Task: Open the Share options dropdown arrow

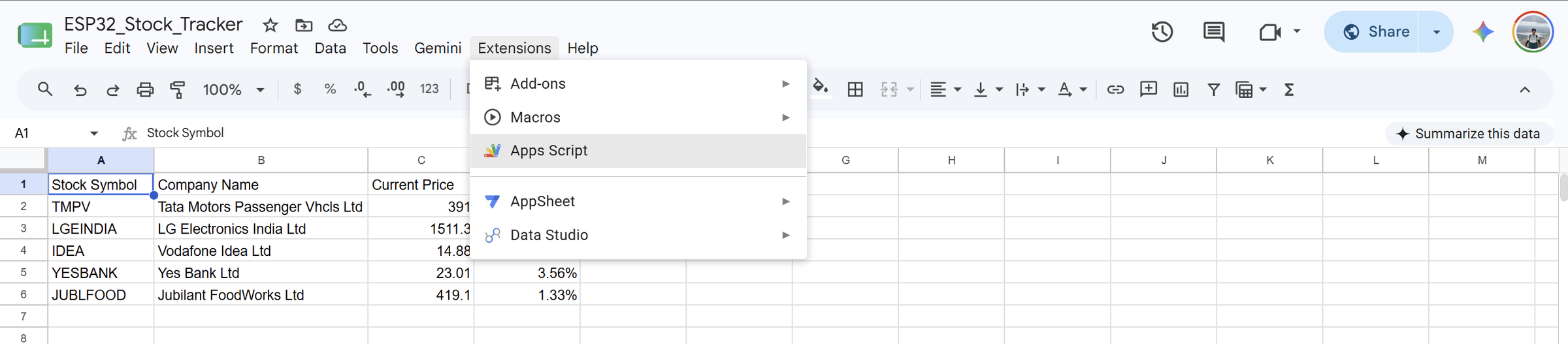Action: [1436, 31]
